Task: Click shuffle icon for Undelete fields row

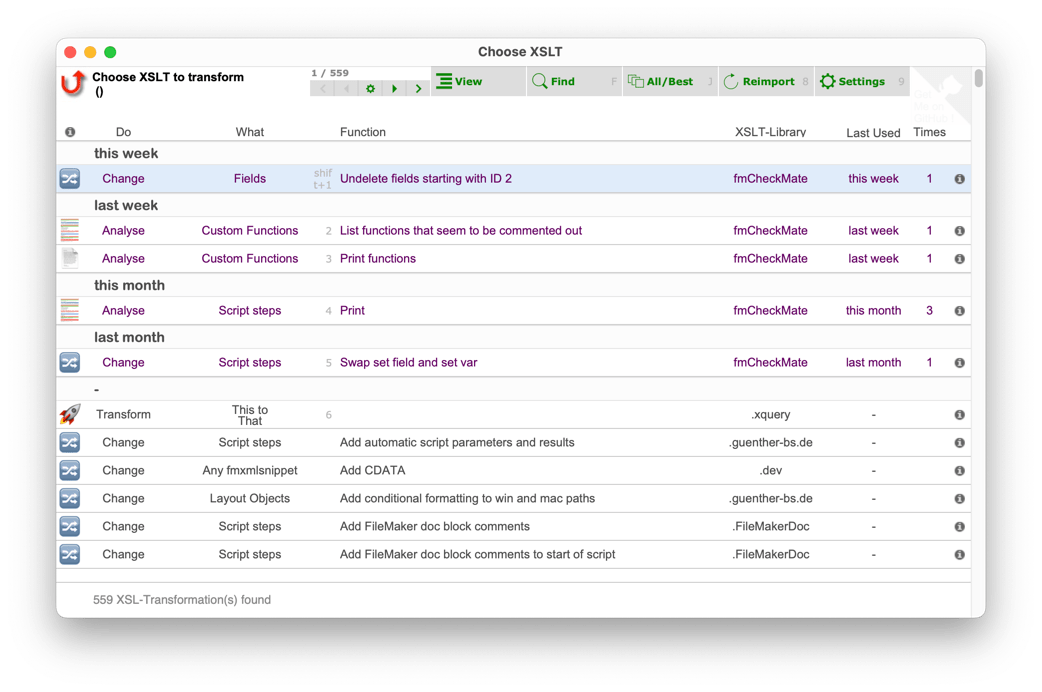Action: (x=70, y=179)
